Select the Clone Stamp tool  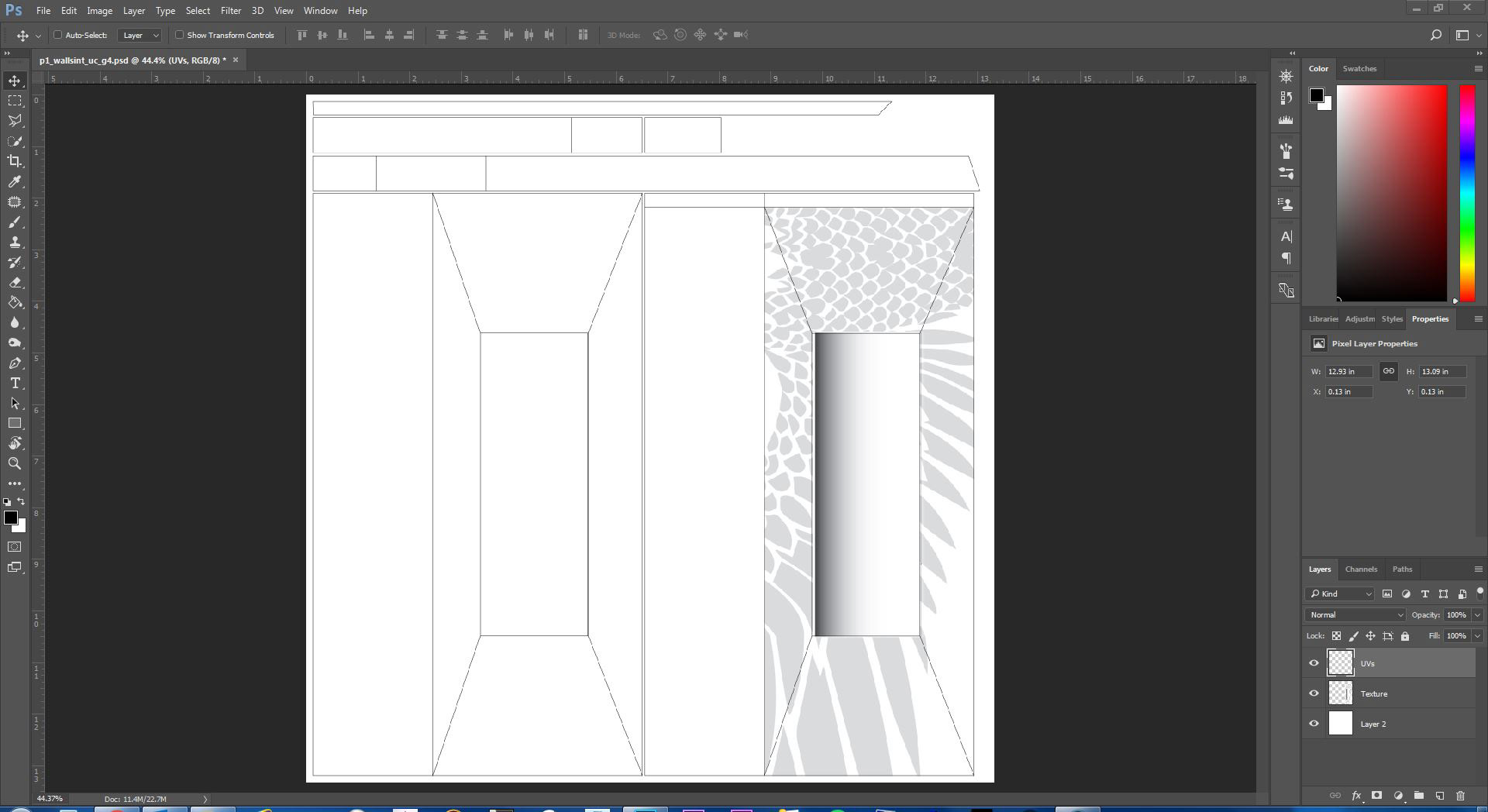point(15,243)
